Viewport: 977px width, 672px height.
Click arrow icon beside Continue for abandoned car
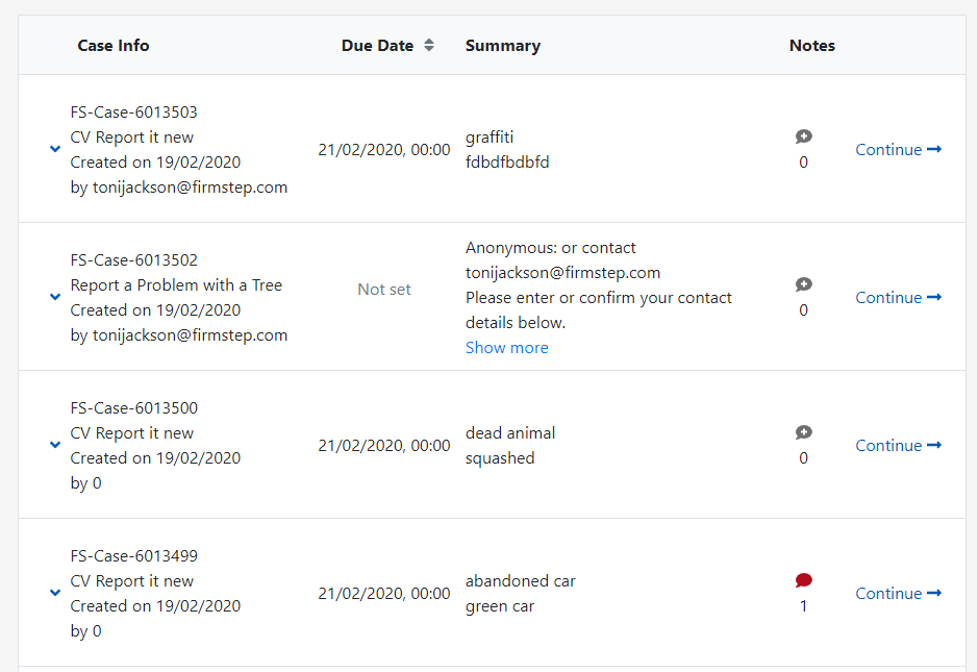pyautogui.click(x=934, y=593)
